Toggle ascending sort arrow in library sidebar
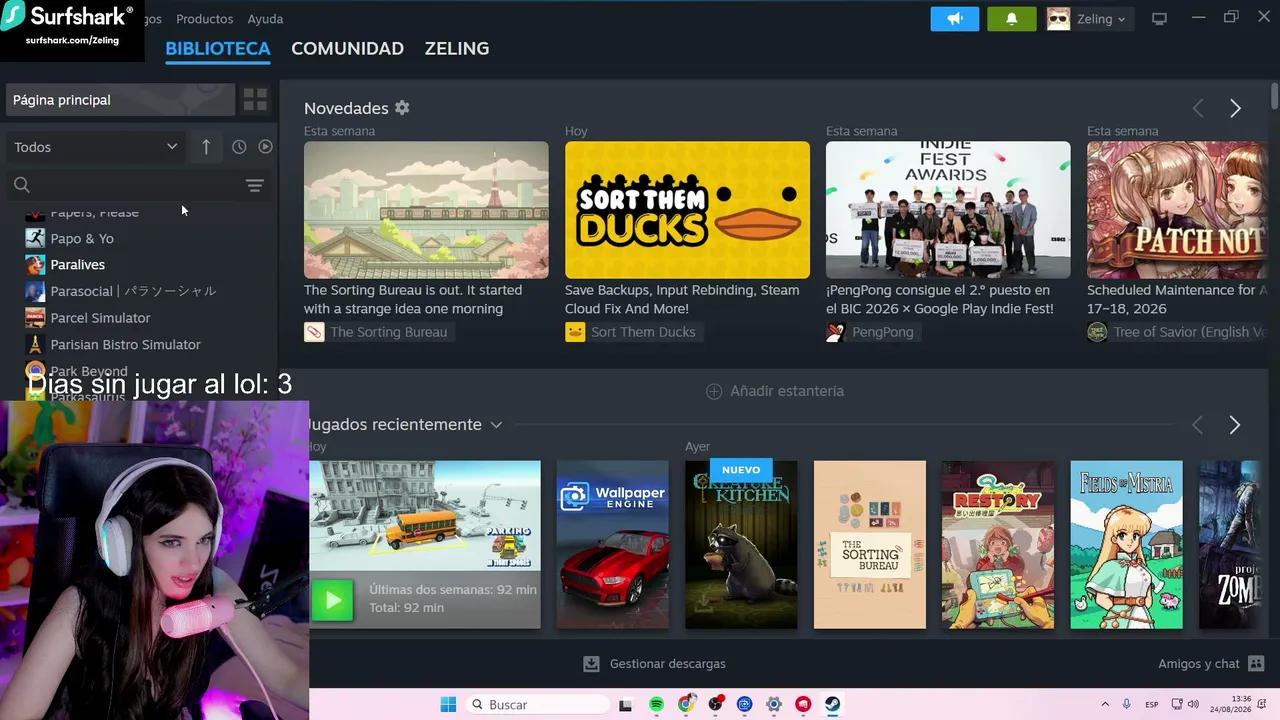Viewport: 1280px width, 720px height. click(x=206, y=147)
